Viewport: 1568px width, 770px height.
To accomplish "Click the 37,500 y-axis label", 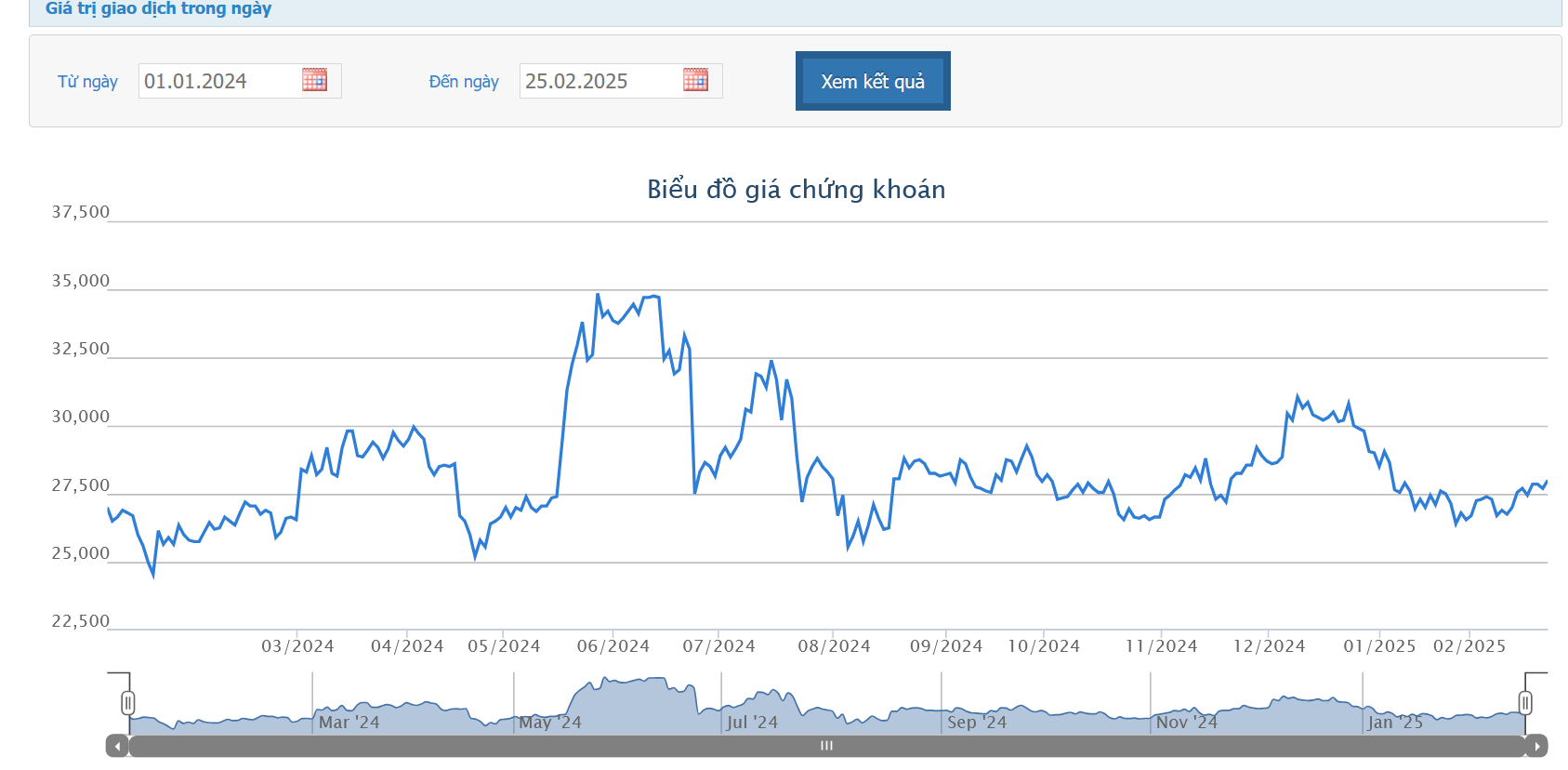I will 80,212.
